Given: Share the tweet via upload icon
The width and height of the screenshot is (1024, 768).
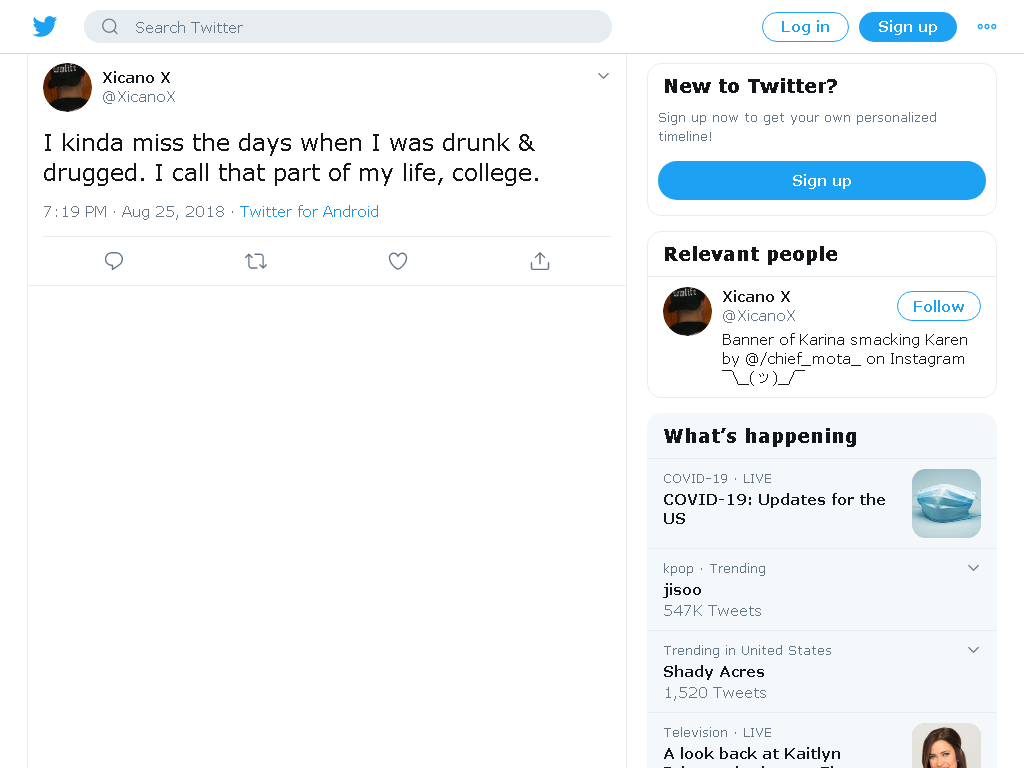Looking at the screenshot, I should pos(539,261).
